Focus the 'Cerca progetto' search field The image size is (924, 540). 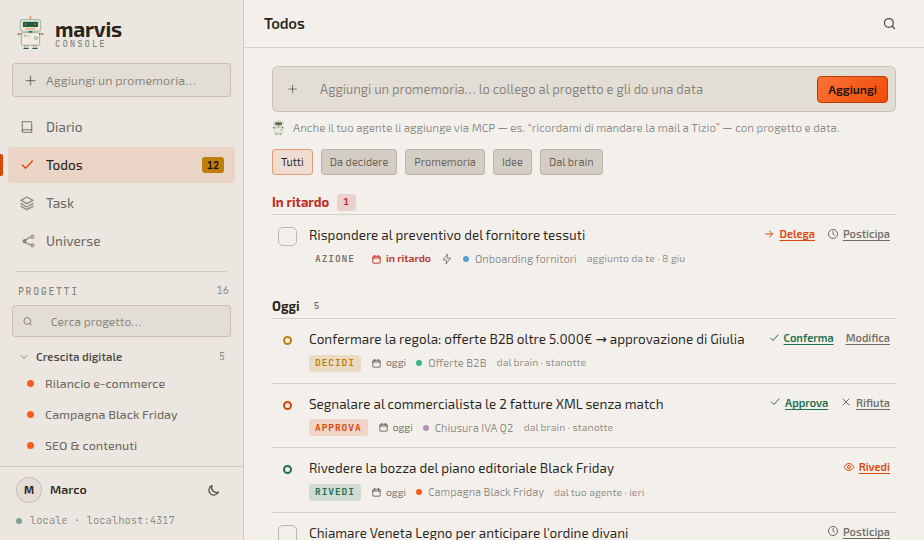[121, 322]
